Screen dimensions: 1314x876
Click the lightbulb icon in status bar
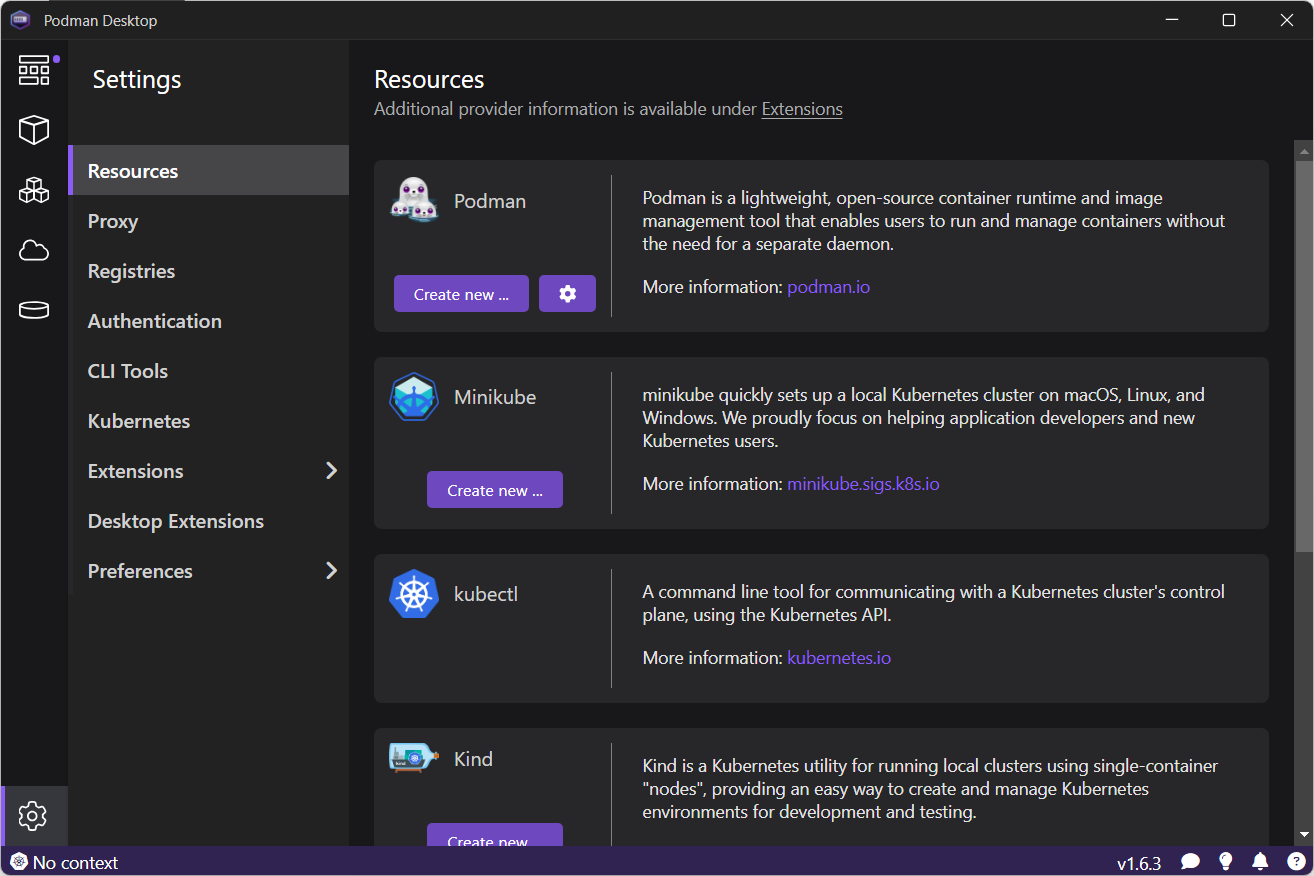pos(1226,862)
